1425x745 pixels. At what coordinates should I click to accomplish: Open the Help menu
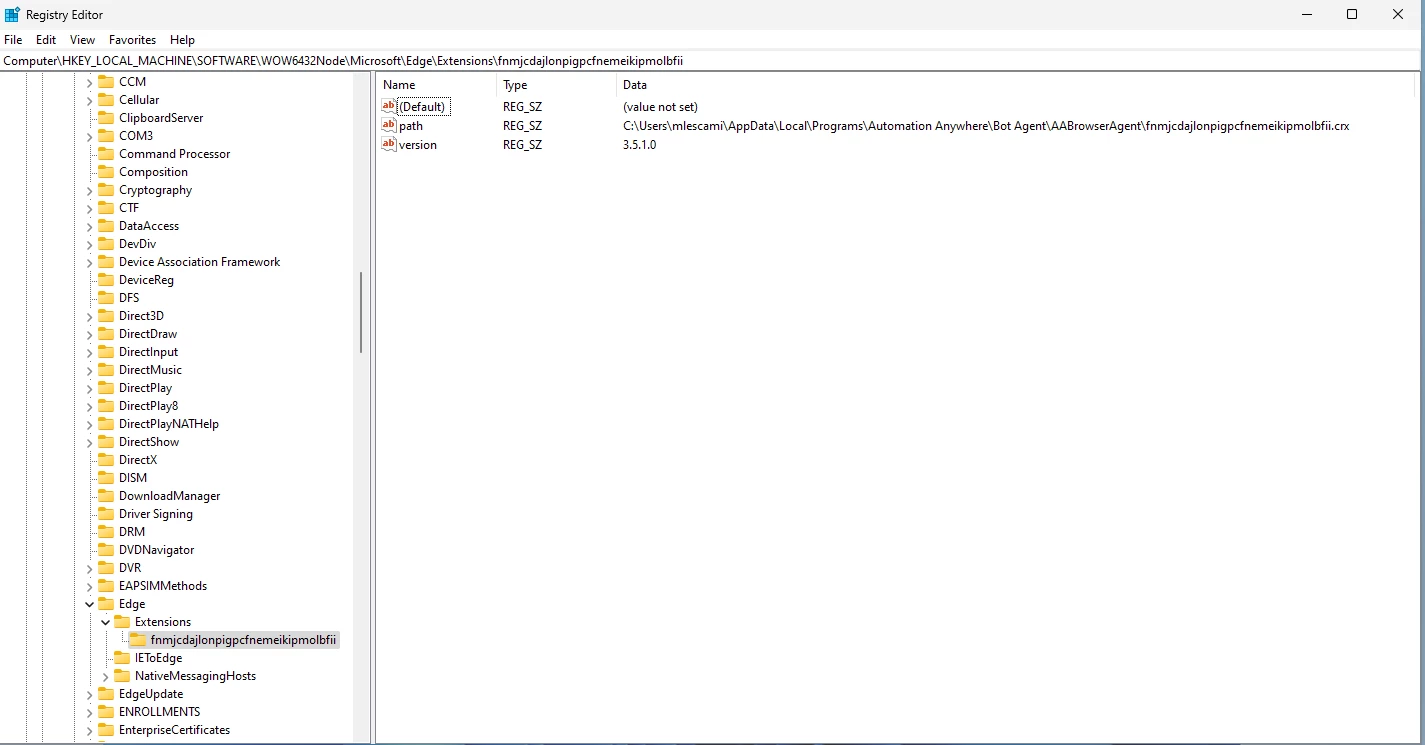pyautogui.click(x=183, y=40)
